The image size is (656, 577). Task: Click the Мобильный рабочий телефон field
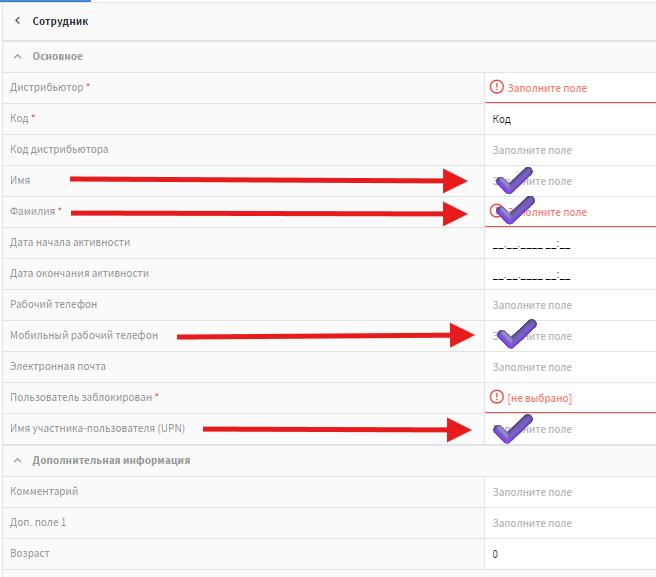pyautogui.click(x=570, y=336)
